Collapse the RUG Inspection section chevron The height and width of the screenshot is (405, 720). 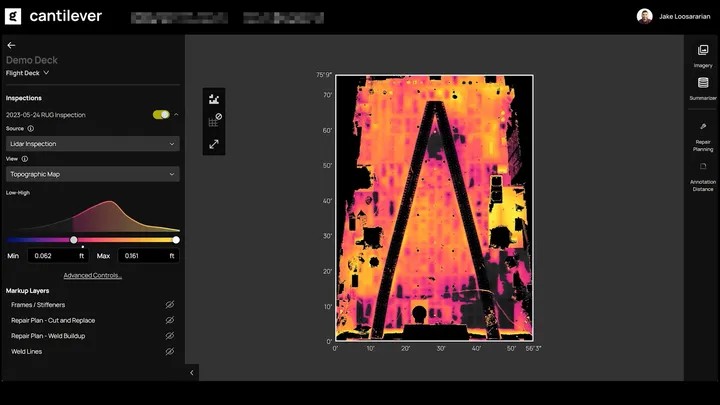[x=177, y=115]
